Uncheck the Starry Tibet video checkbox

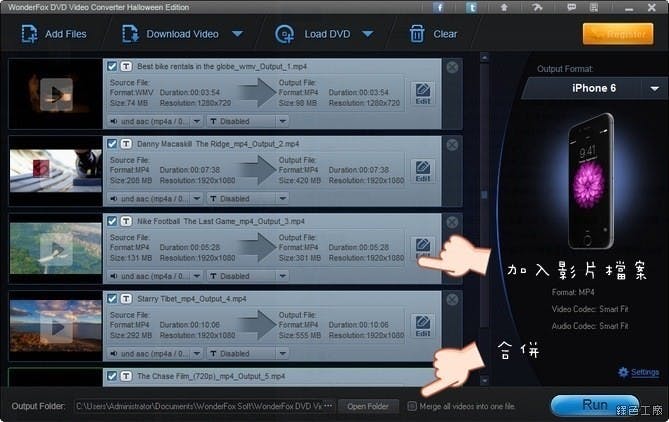coord(112,299)
